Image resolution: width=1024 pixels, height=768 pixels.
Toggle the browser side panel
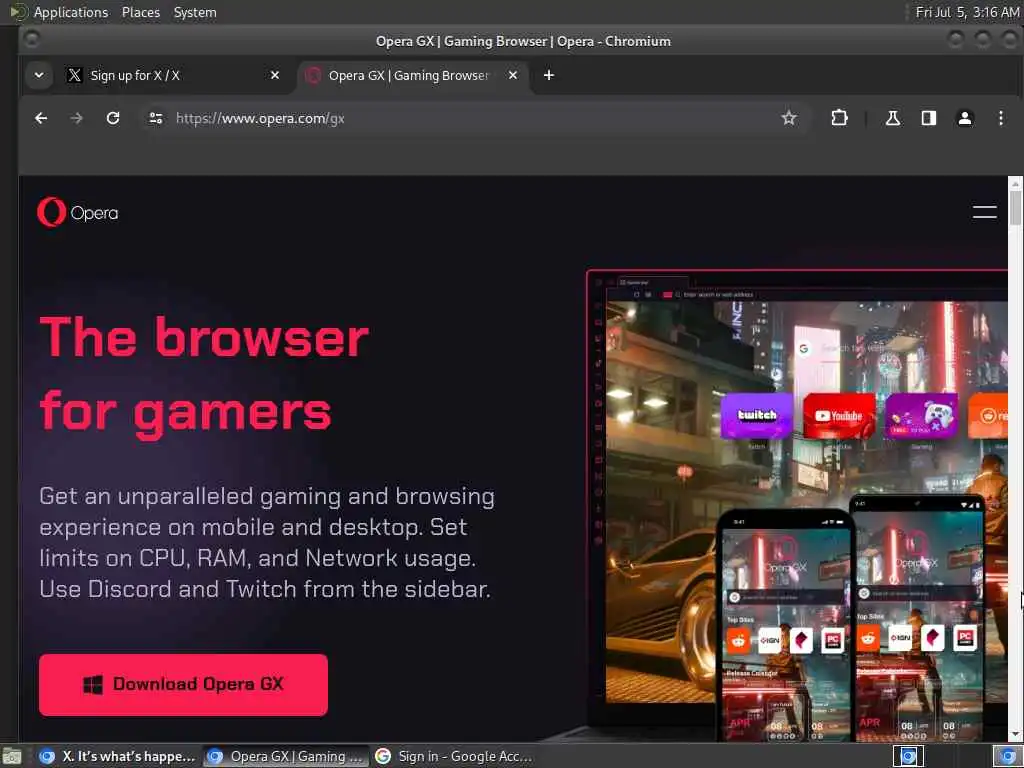coord(929,118)
